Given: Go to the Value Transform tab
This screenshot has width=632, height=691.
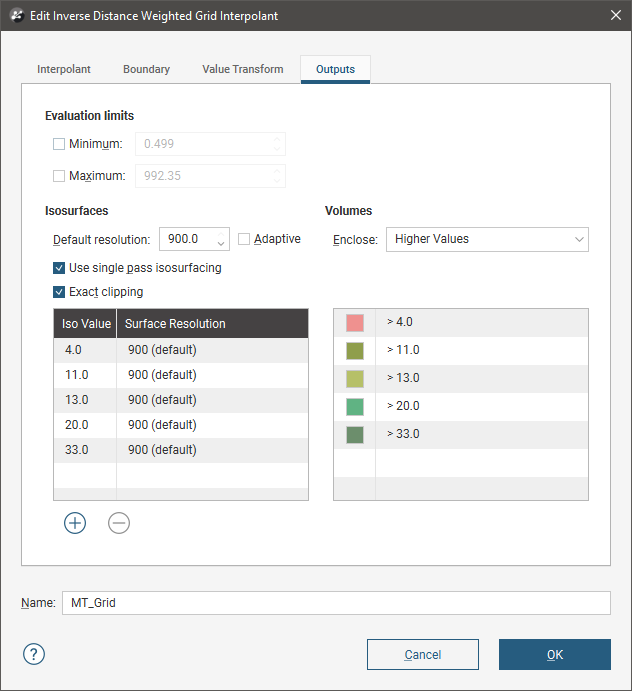Looking at the screenshot, I should pos(242,69).
